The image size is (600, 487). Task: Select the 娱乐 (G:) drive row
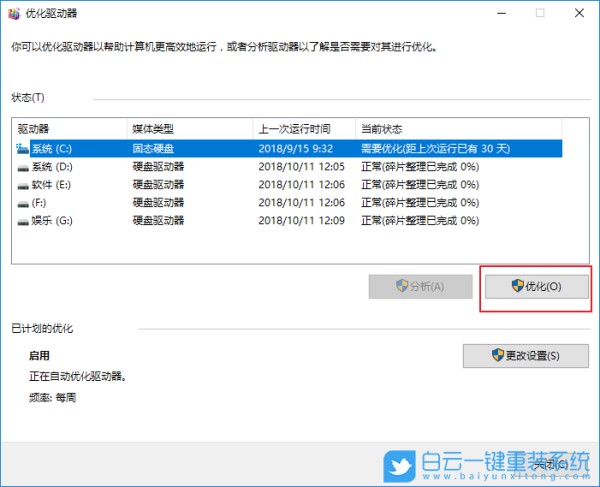point(289,221)
